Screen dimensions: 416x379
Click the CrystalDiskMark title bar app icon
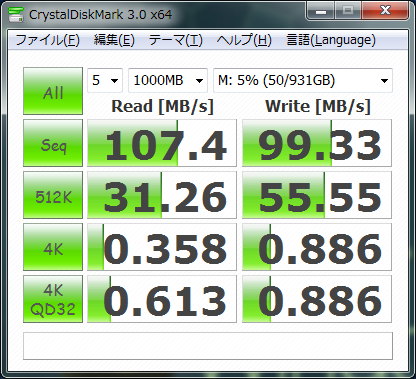pyautogui.click(x=16, y=14)
